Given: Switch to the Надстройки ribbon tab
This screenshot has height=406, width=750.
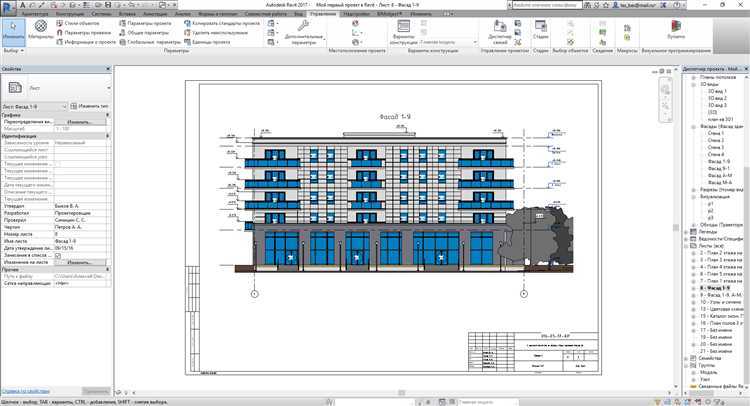Looking at the screenshot, I should pyautogui.click(x=356, y=14).
